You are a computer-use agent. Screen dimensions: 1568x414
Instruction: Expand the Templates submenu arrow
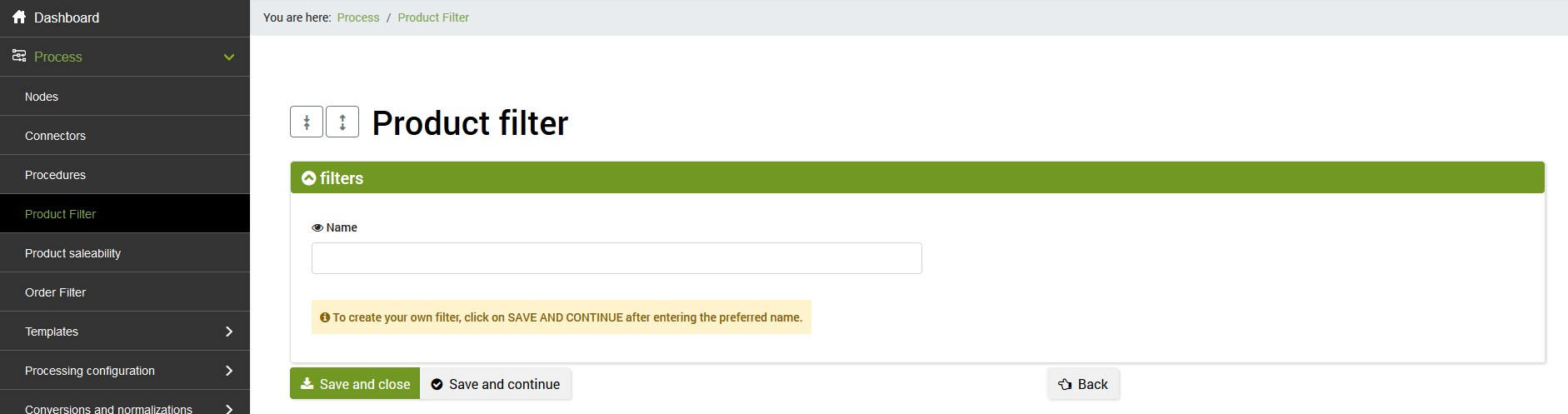tap(229, 332)
